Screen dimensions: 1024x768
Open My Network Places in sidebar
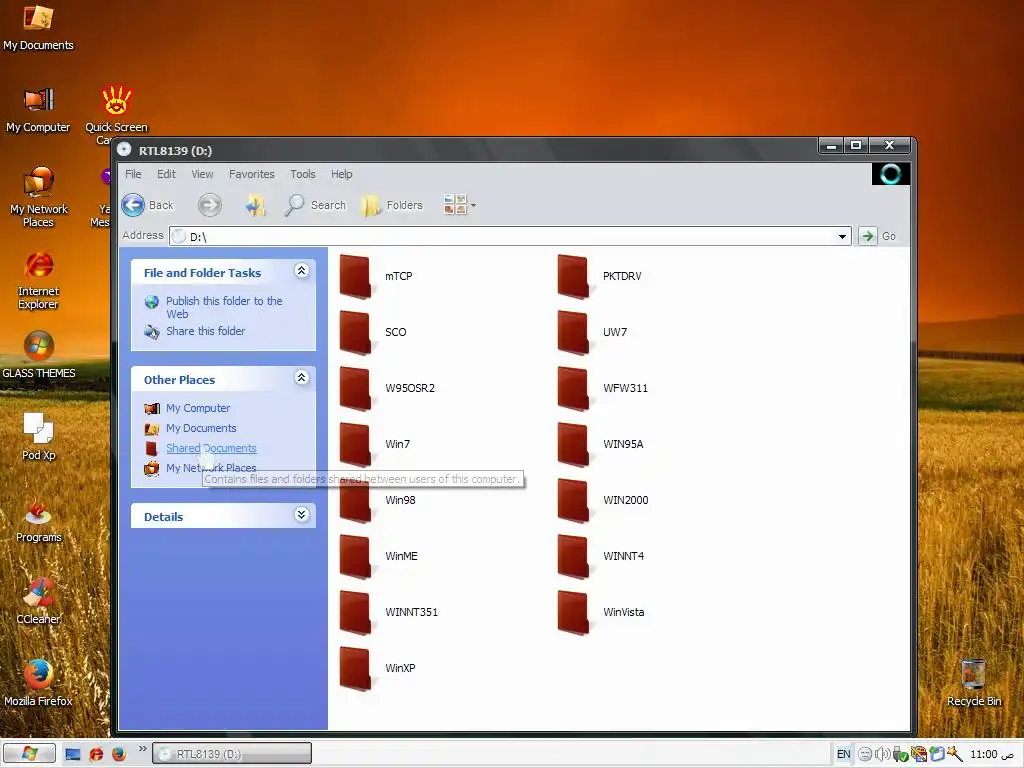point(211,468)
